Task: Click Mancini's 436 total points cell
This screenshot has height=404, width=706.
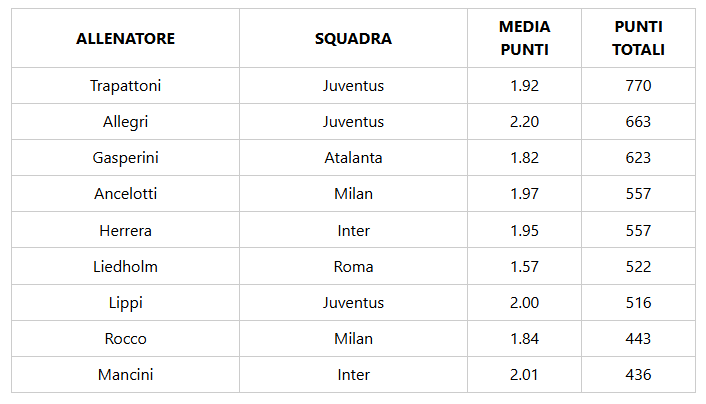Action: pyautogui.click(x=638, y=375)
